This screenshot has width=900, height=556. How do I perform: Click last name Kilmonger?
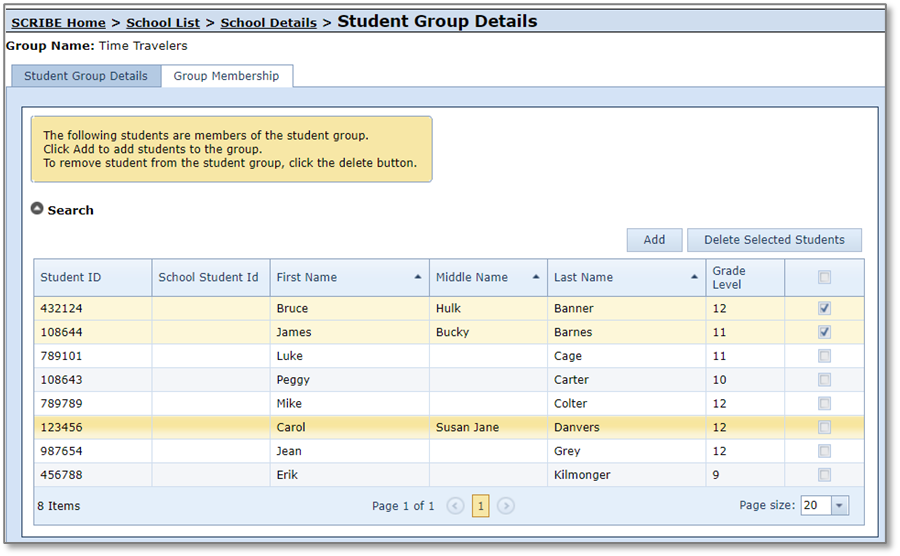click(x=582, y=475)
